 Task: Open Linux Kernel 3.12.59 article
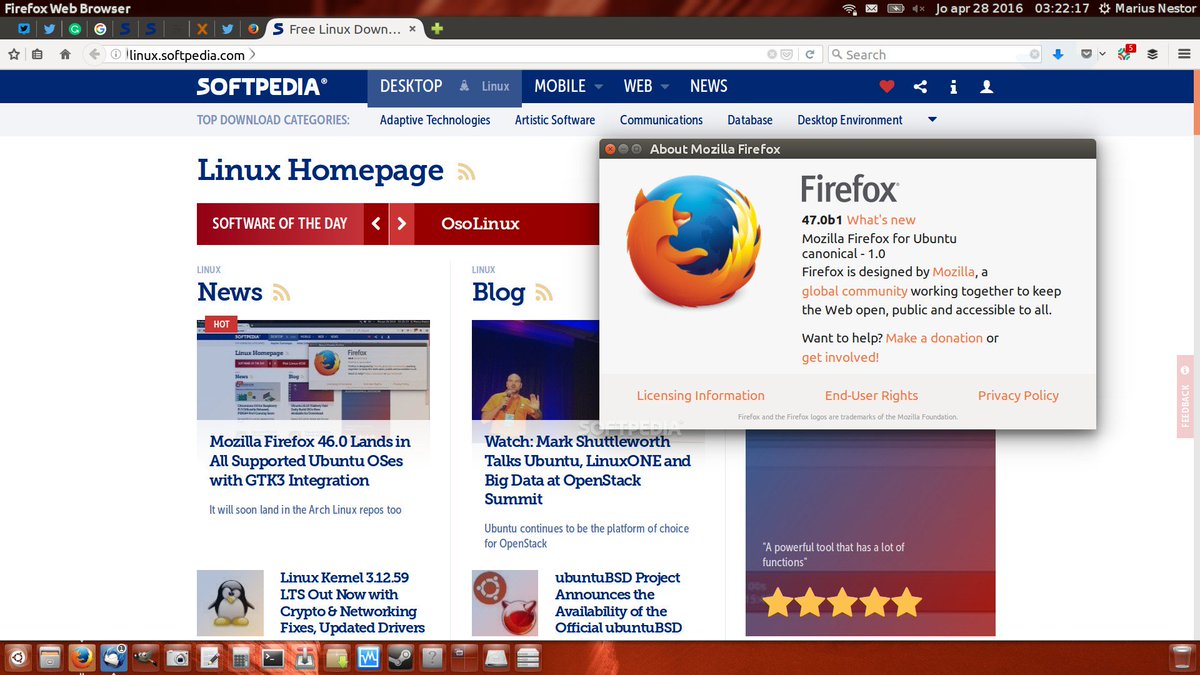(x=352, y=603)
